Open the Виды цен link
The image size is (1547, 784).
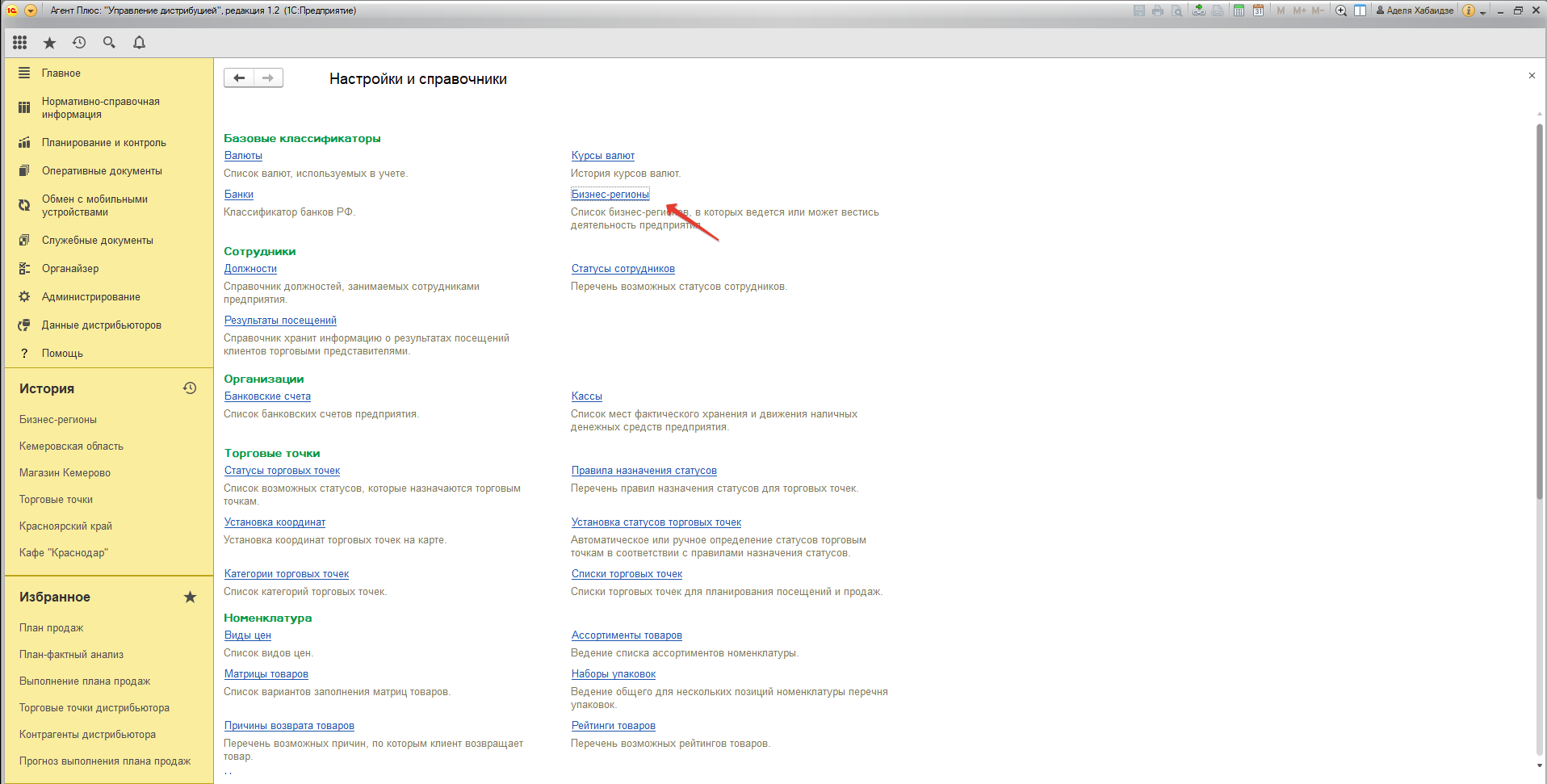click(248, 635)
